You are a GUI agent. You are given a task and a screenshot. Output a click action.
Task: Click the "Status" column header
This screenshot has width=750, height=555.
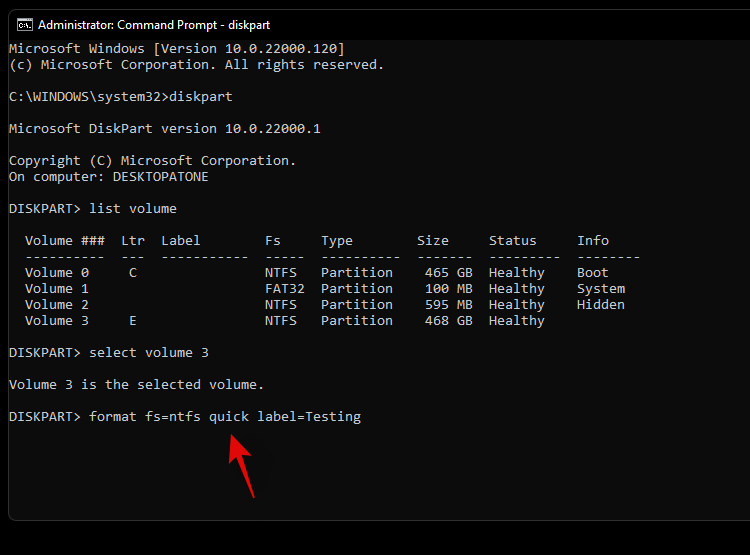tap(513, 241)
